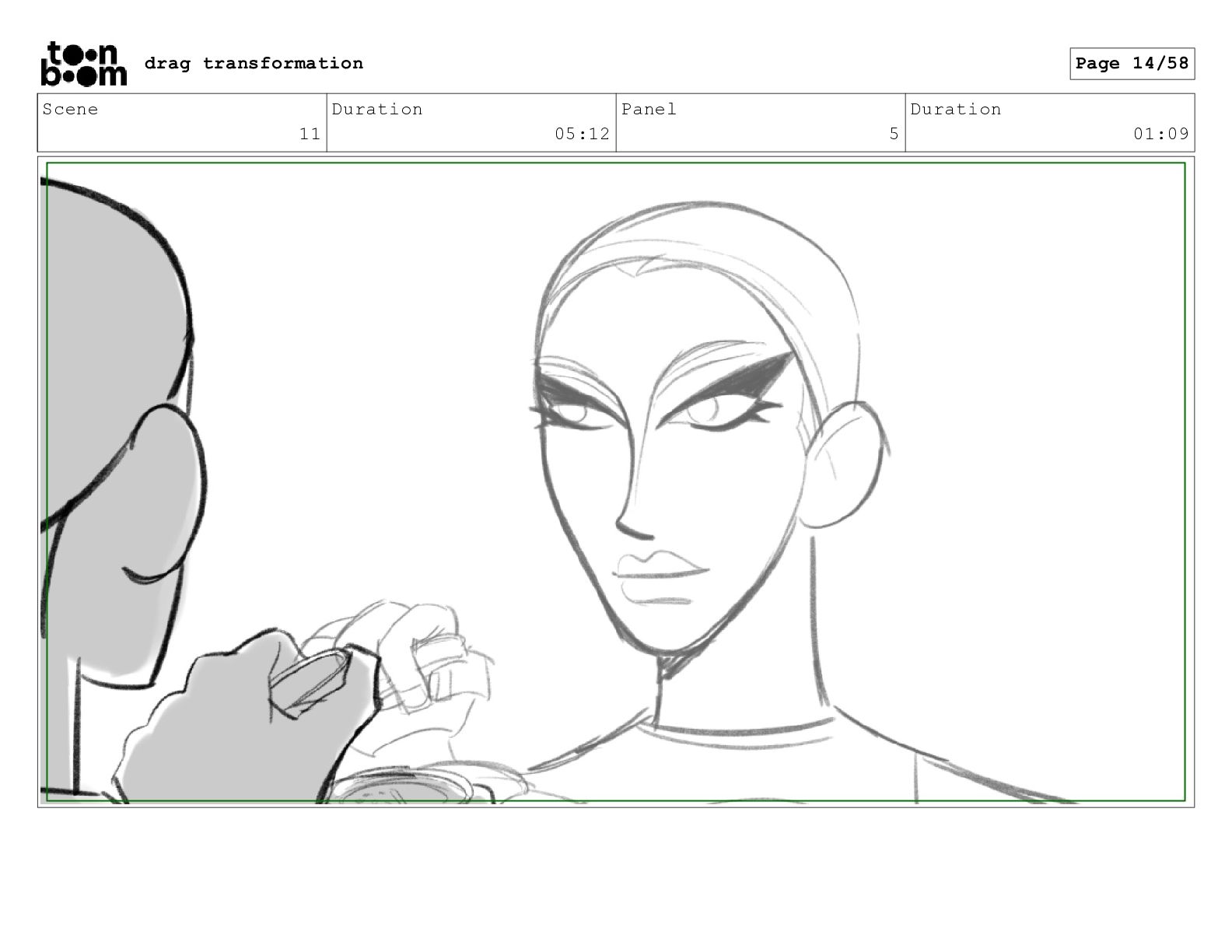Click the 'Page 14/58' page indicator
This screenshot has height=952, width=1232.
coord(1132,63)
